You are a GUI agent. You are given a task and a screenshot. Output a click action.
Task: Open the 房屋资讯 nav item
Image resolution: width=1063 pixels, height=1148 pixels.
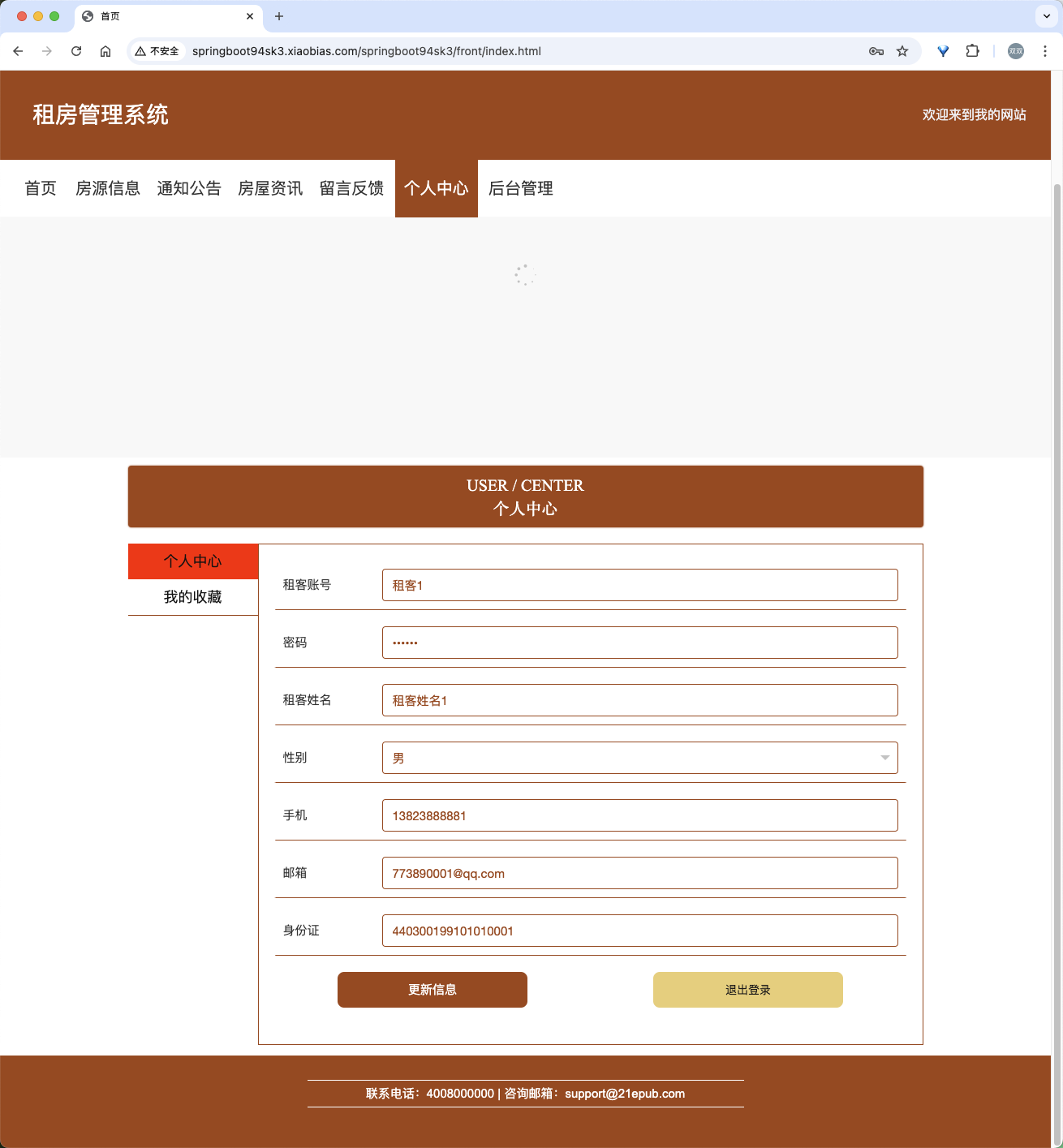tap(270, 188)
